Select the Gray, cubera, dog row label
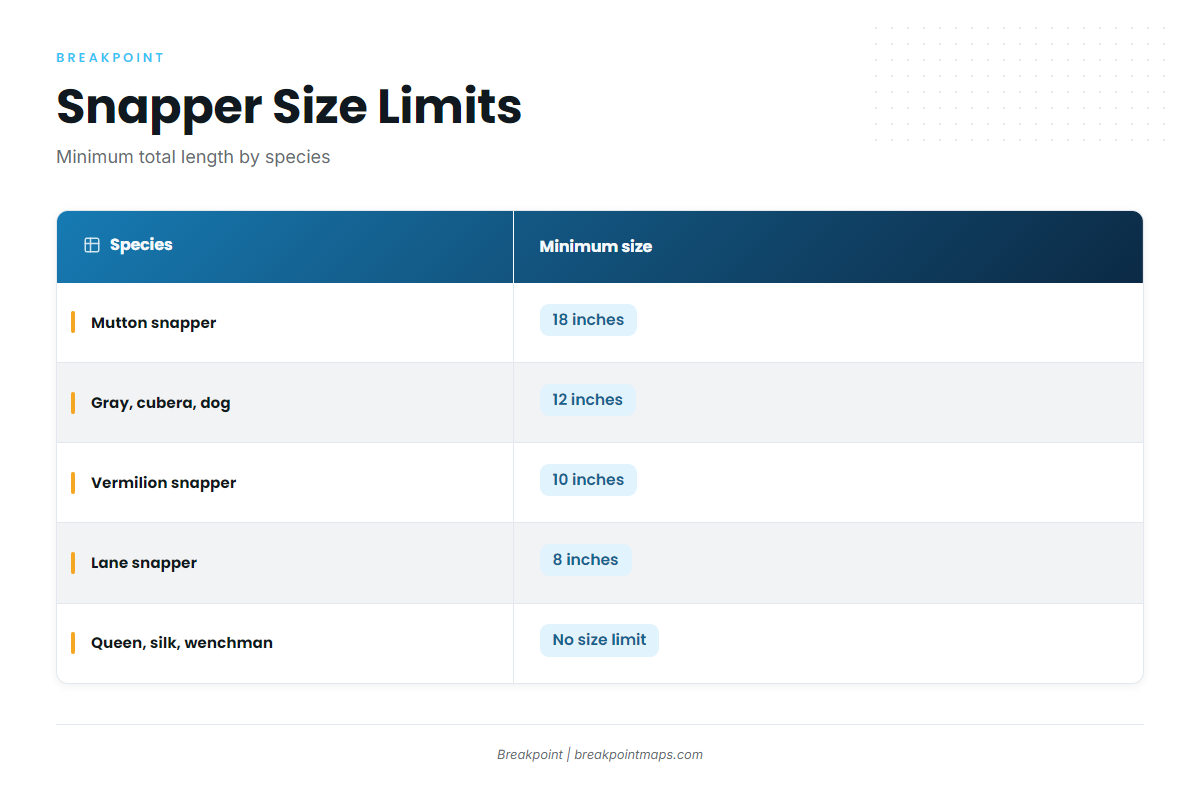 click(160, 403)
